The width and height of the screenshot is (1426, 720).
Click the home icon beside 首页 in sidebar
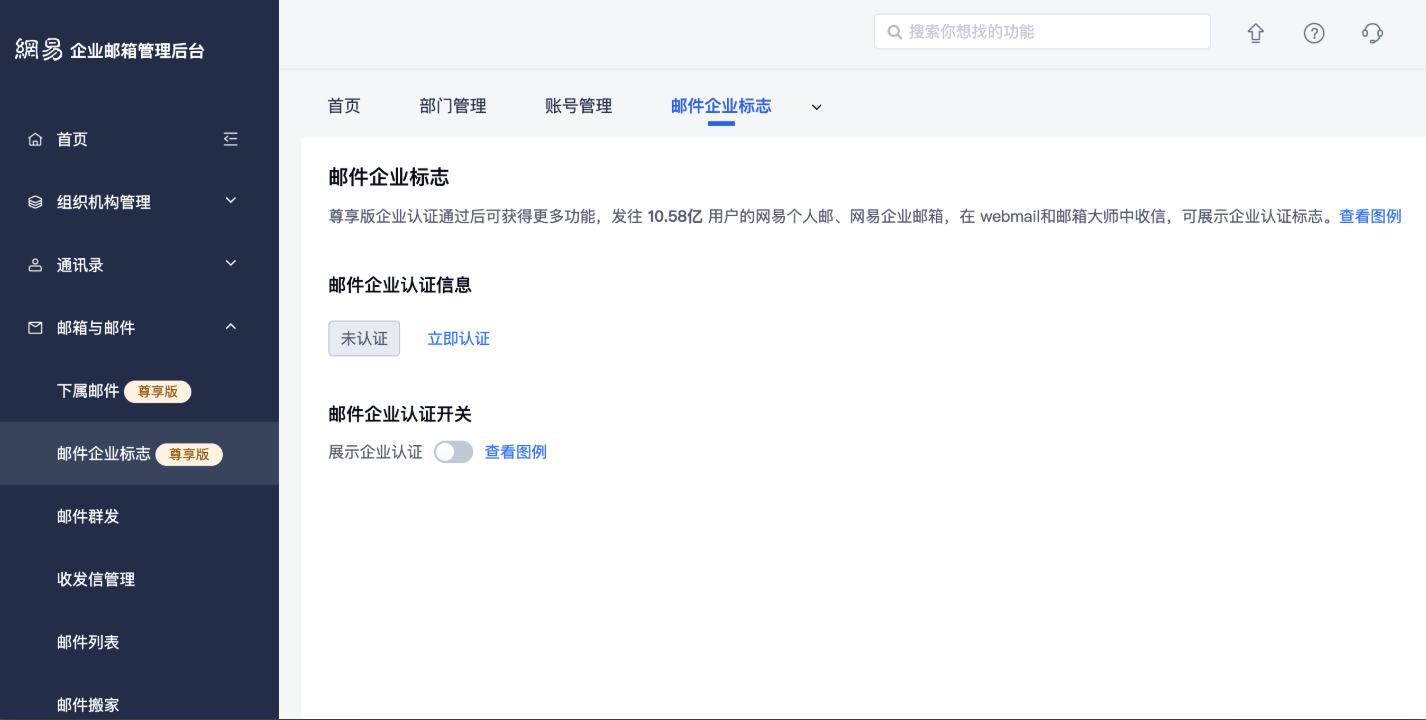pos(35,140)
